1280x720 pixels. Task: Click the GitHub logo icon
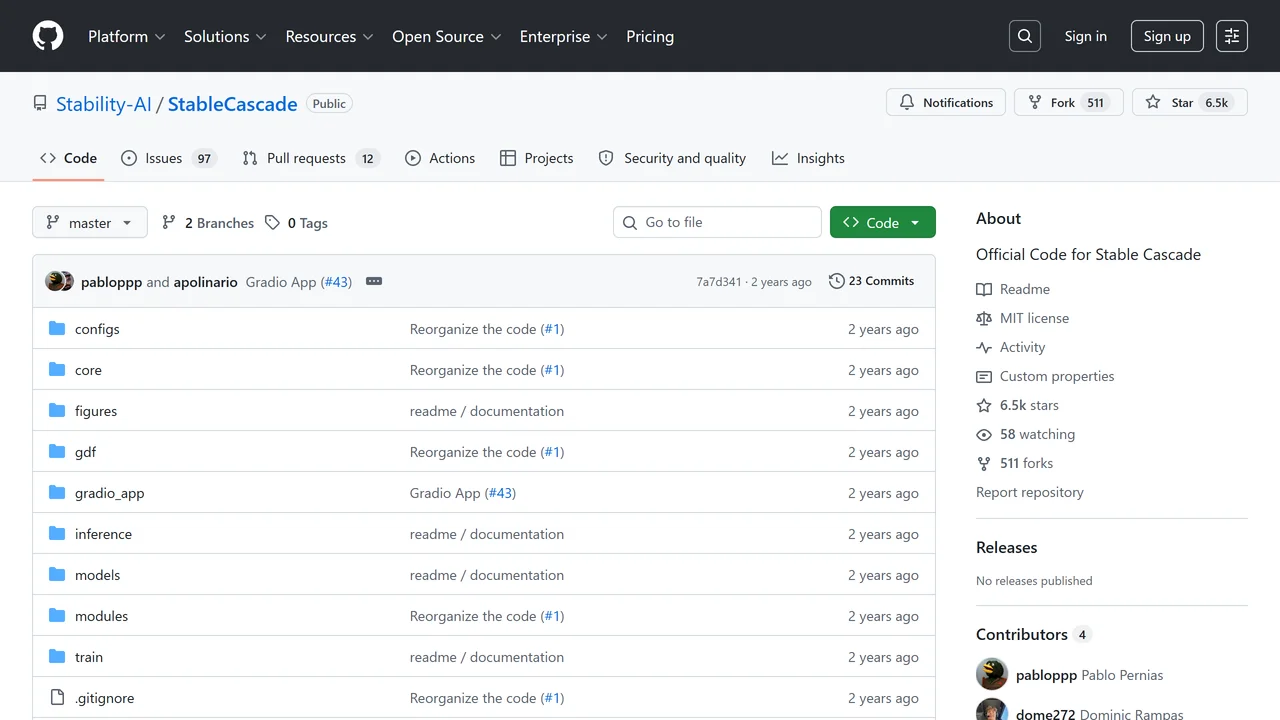click(48, 36)
